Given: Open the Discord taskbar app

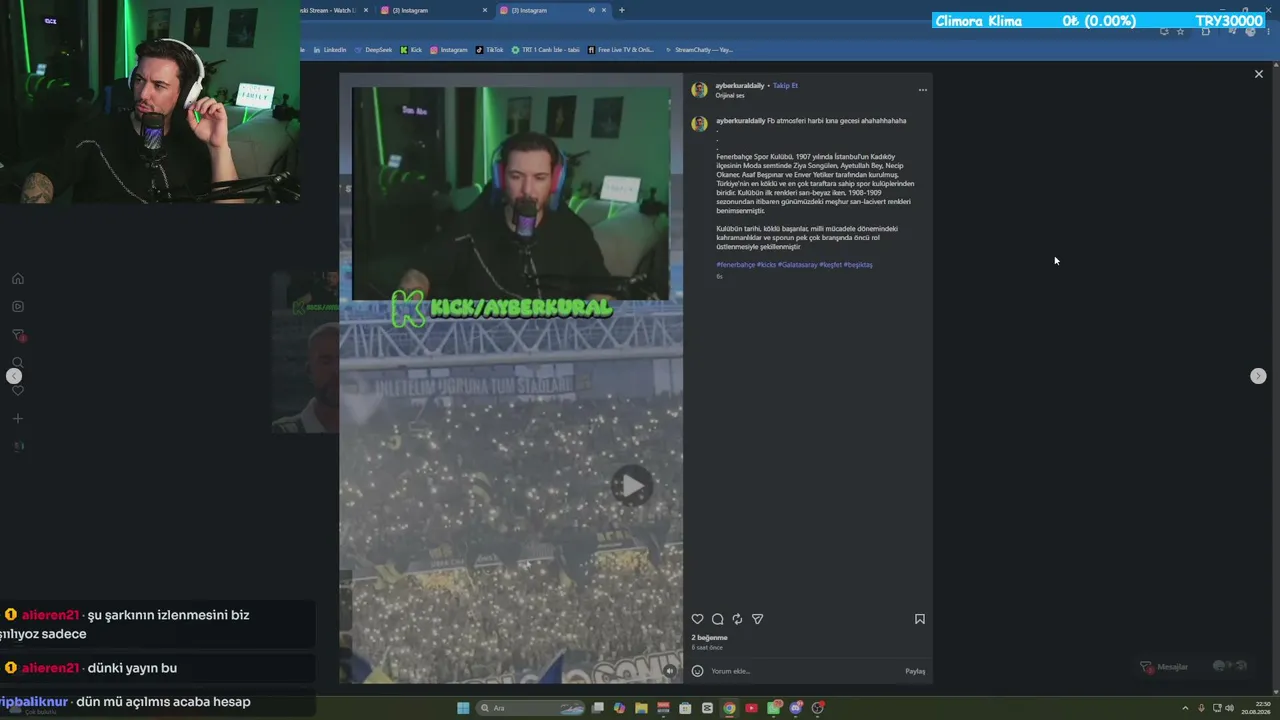Looking at the screenshot, I should point(796,708).
